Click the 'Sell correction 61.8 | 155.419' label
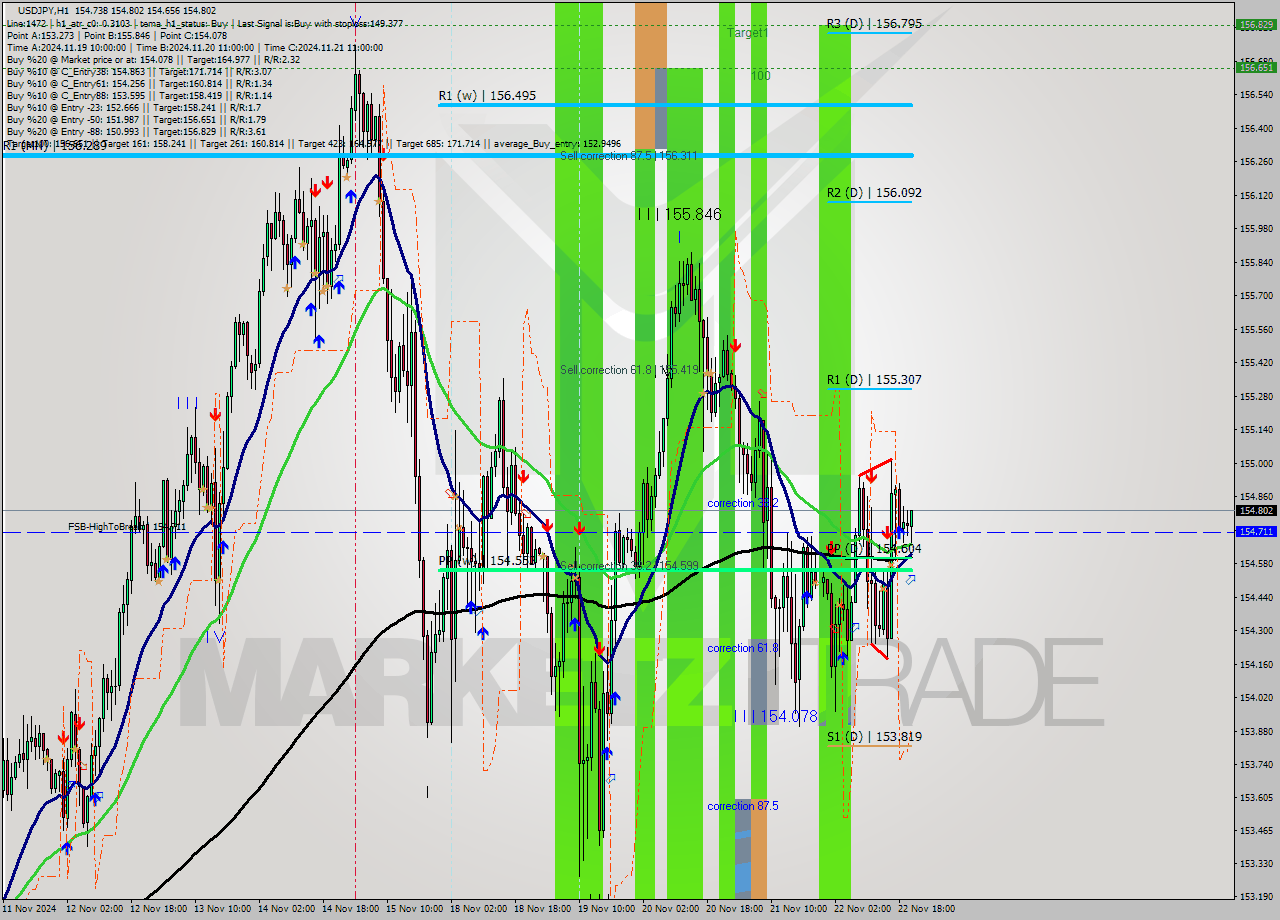Viewport: 1280px width, 920px height. click(629, 370)
